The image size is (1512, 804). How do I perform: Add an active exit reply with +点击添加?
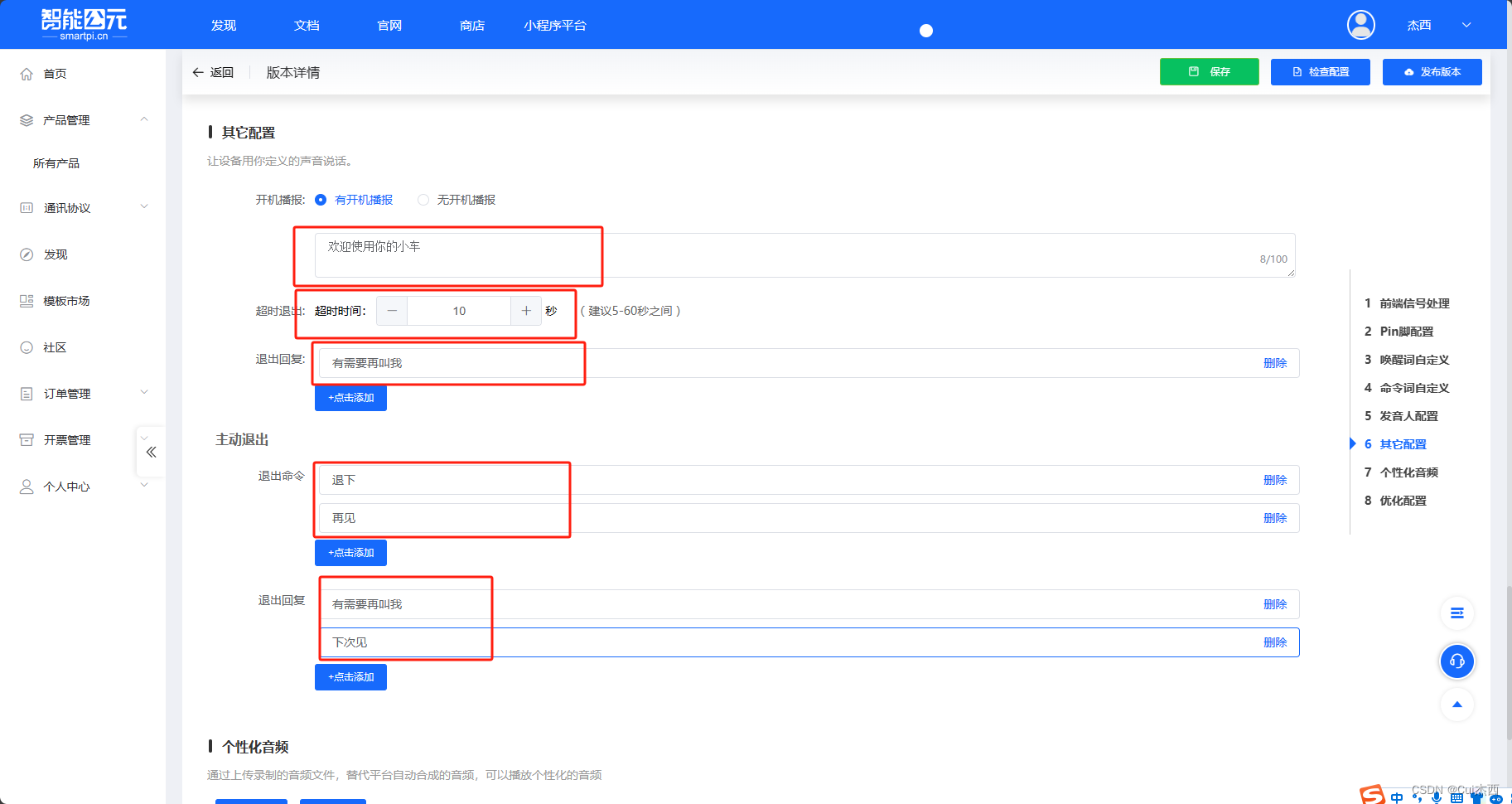350,677
